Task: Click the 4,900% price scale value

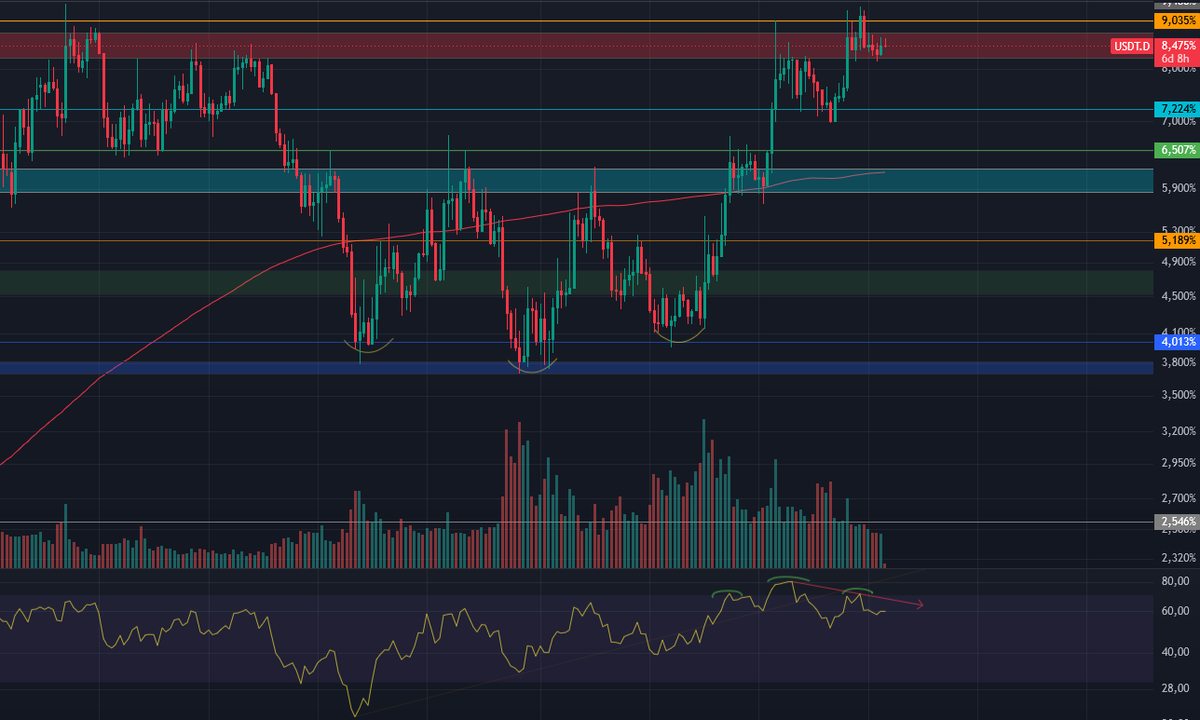Action: (x=1178, y=261)
